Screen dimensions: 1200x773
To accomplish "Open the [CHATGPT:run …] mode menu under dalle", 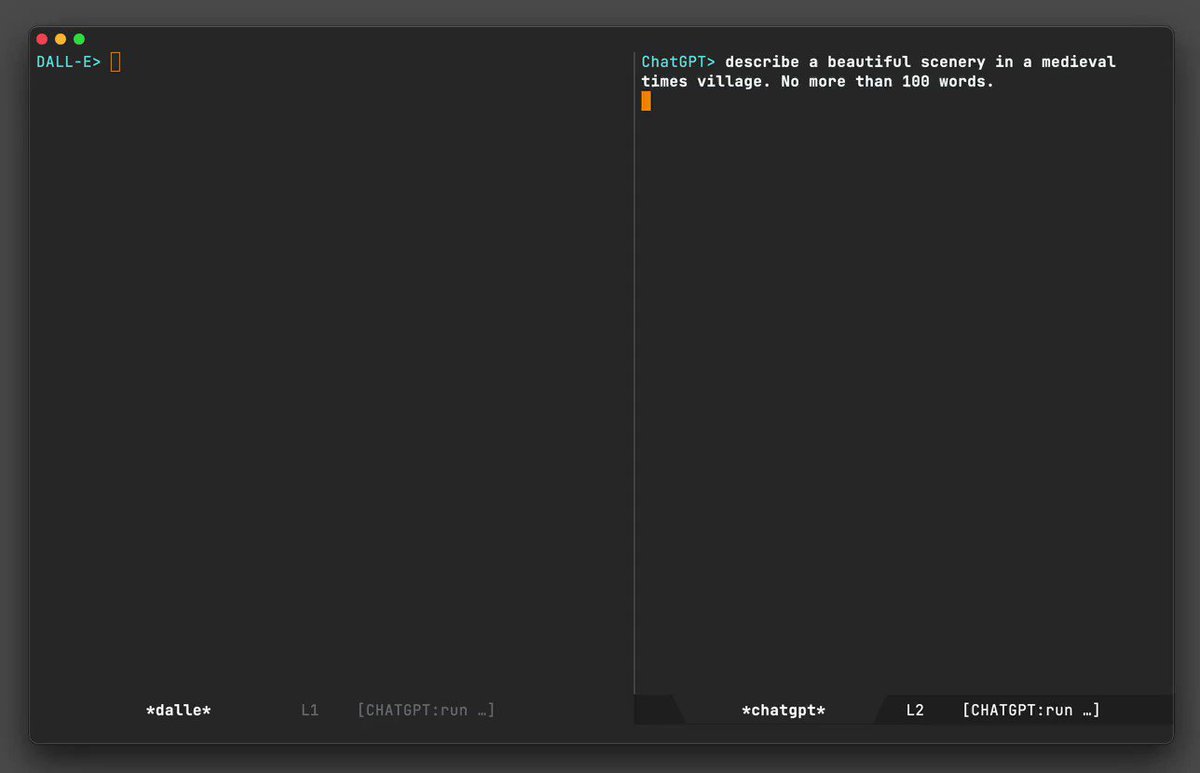I will [426, 710].
